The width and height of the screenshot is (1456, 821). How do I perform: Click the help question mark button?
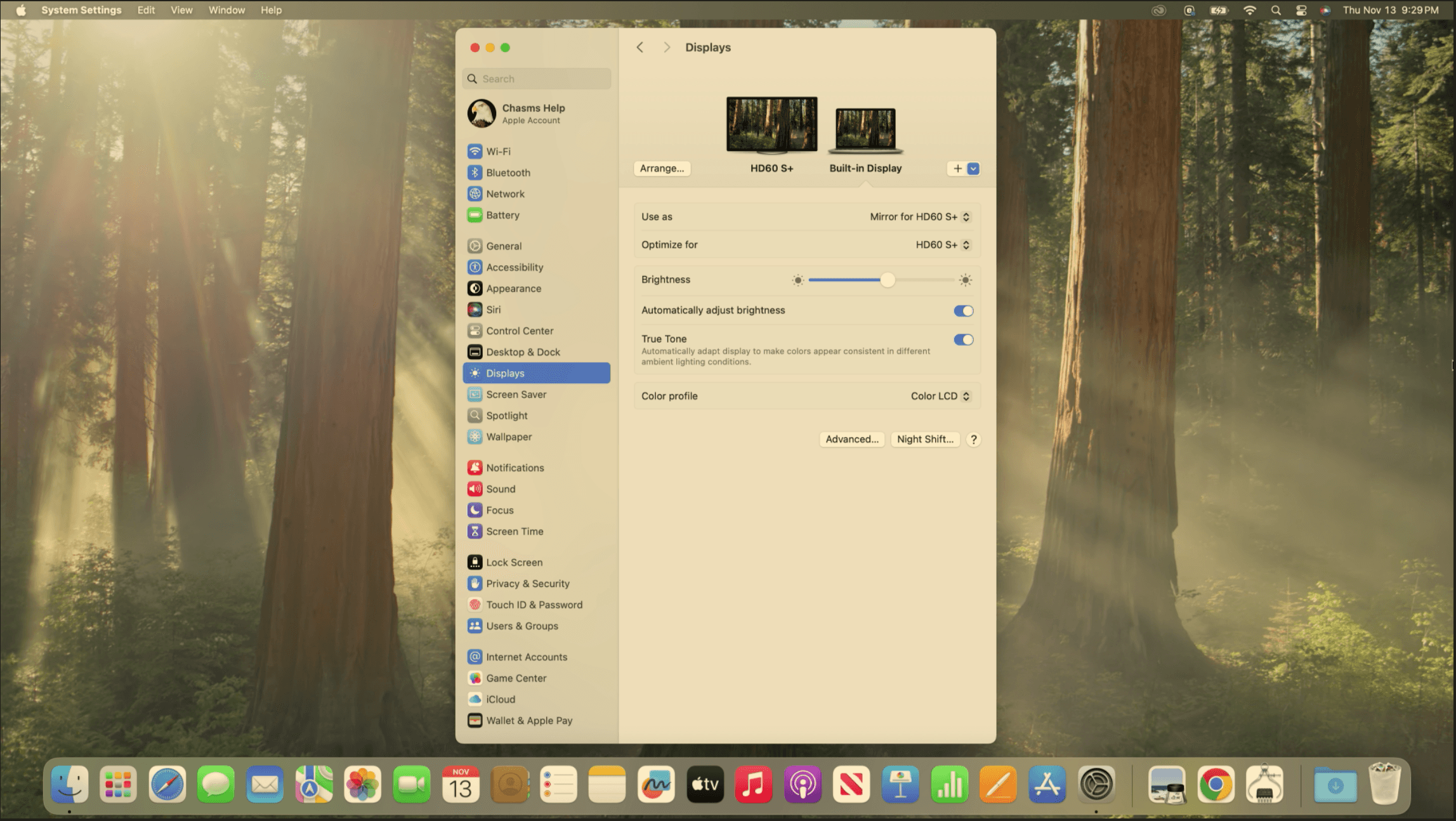[x=973, y=439]
